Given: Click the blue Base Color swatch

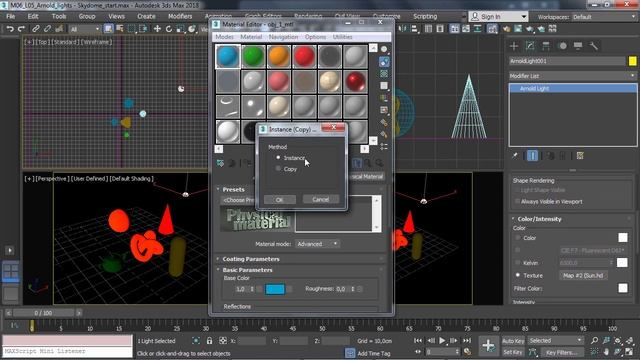Looking at the screenshot, I should pyautogui.click(x=275, y=289).
